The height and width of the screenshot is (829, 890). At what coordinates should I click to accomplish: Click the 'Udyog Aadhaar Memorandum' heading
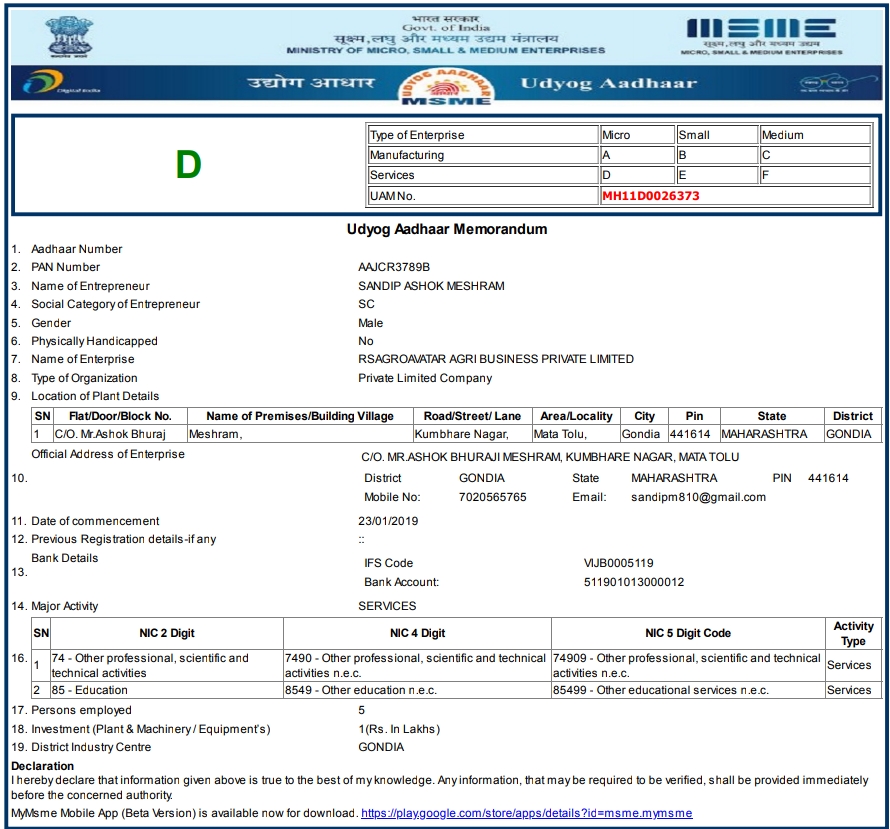[x=446, y=229]
